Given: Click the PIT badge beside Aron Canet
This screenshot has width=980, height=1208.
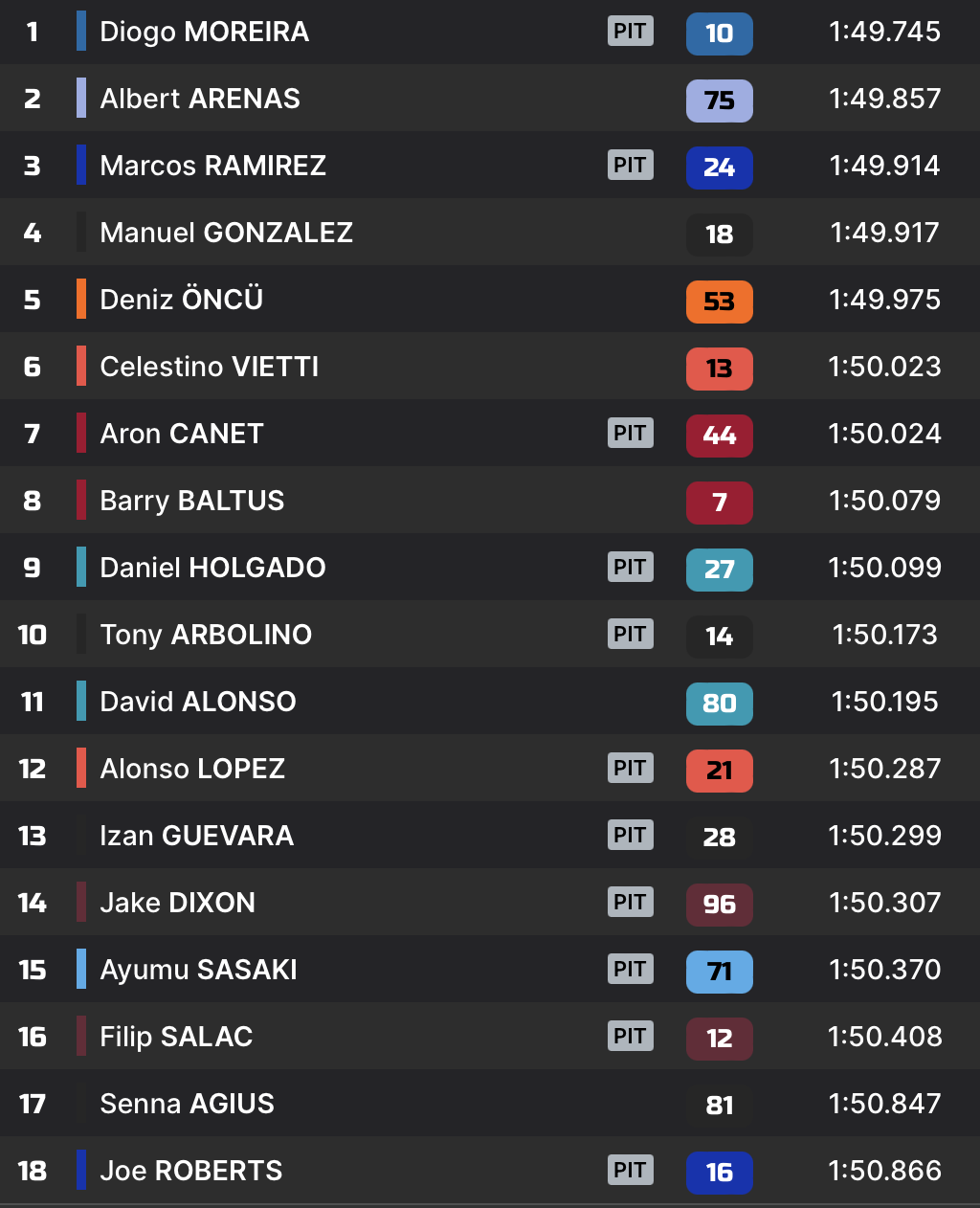Looking at the screenshot, I should 630,434.
